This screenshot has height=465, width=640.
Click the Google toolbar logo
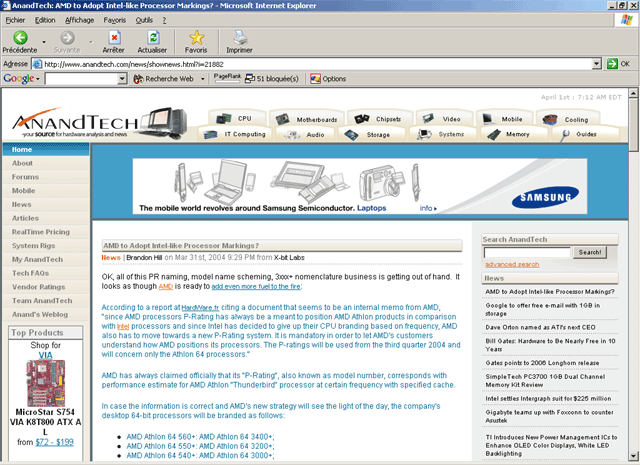(x=18, y=78)
